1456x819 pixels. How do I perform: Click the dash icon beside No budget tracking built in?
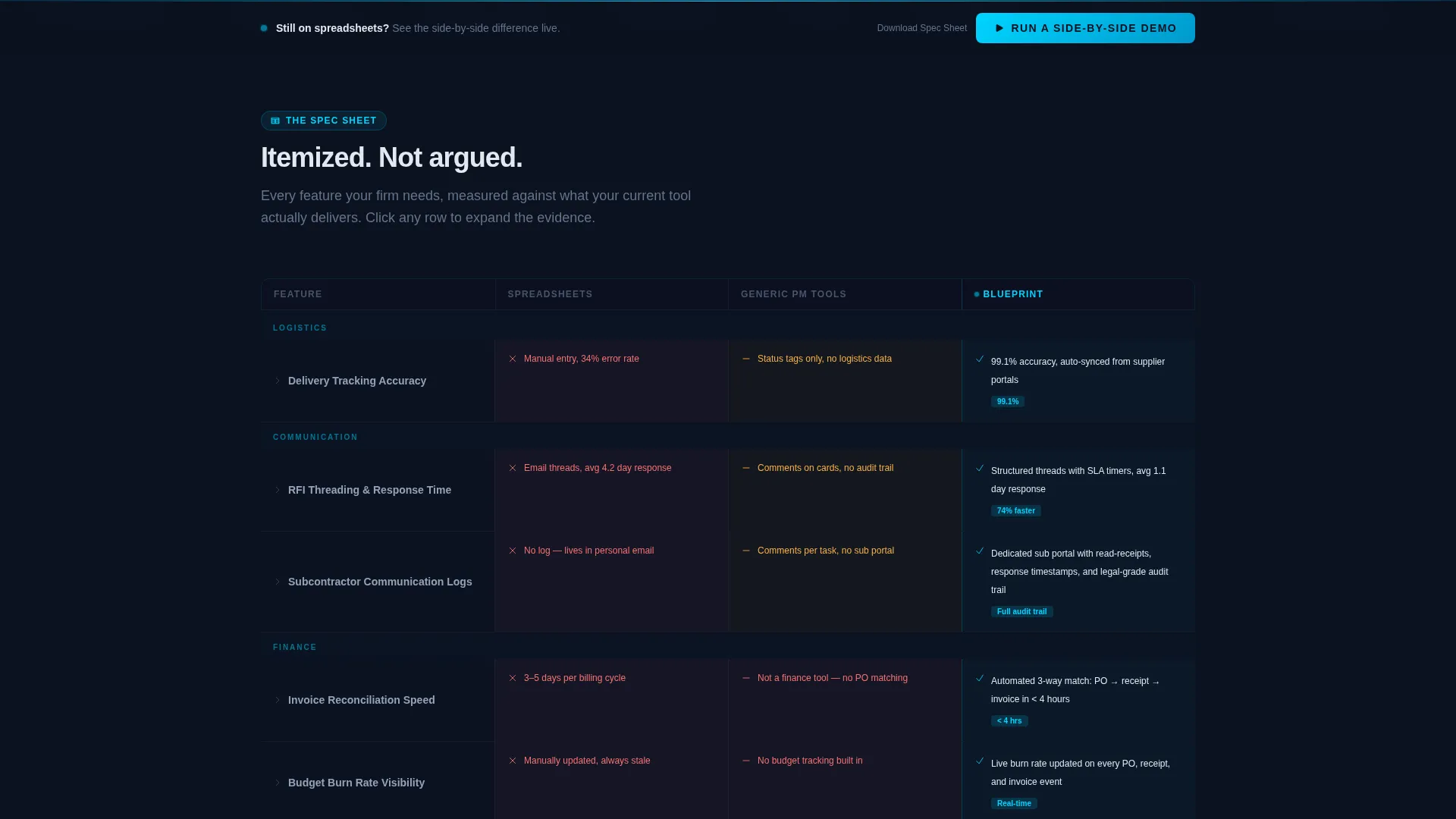[x=746, y=761]
